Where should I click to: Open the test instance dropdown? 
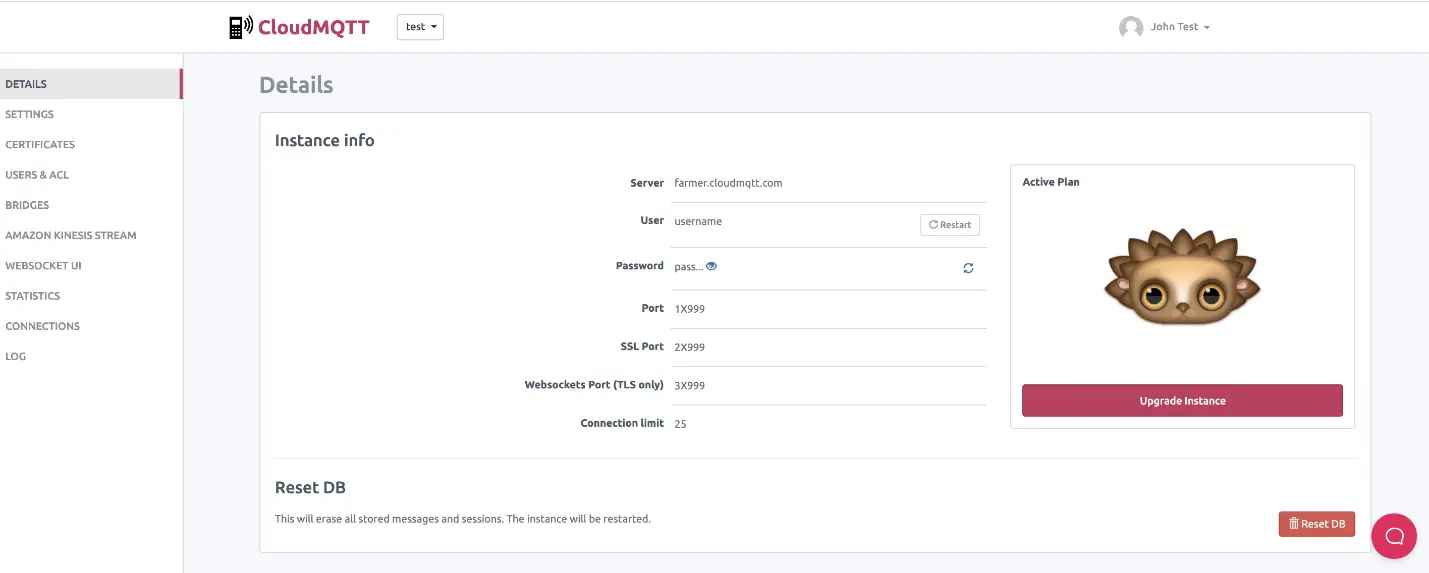click(x=420, y=27)
